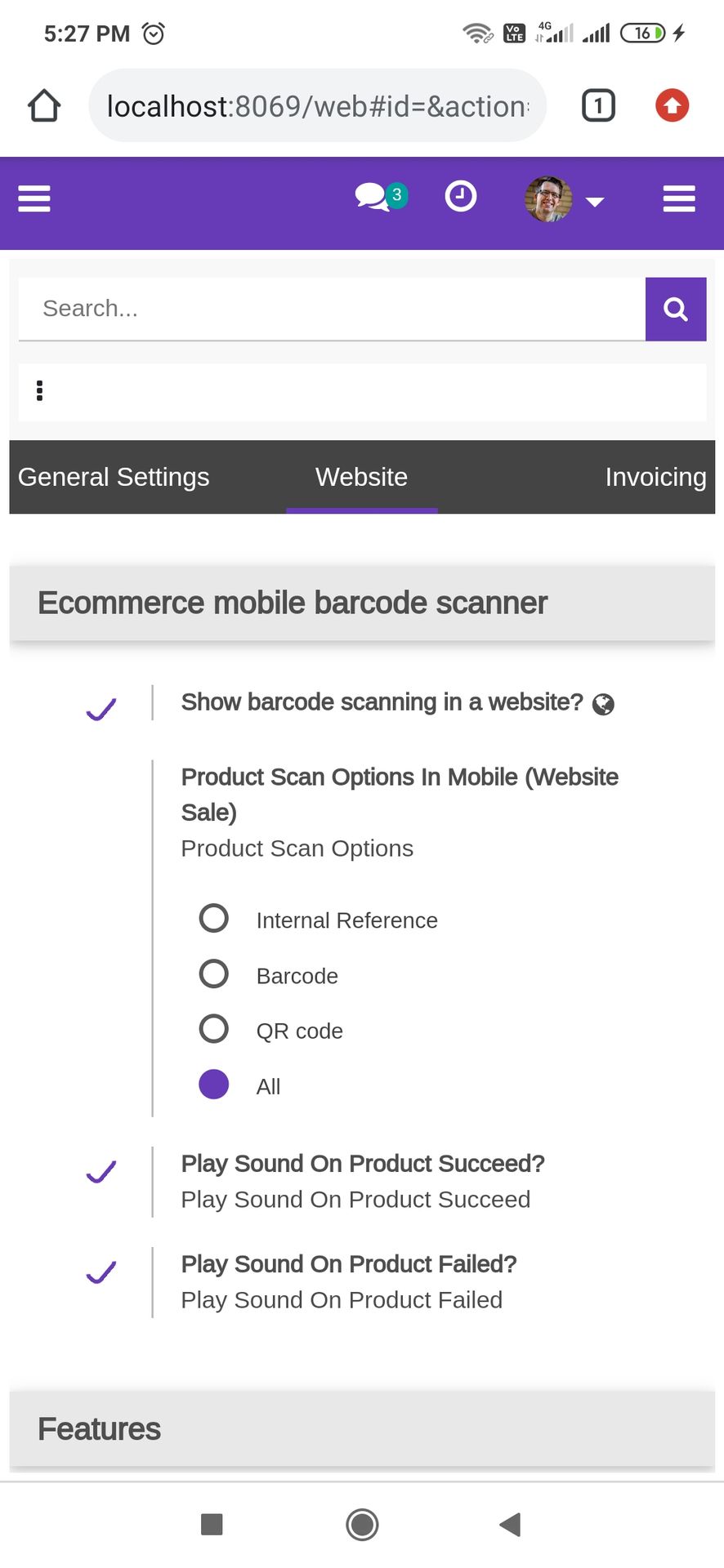Tap the browser address bar URL
724x1568 pixels.
[x=317, y=106]
